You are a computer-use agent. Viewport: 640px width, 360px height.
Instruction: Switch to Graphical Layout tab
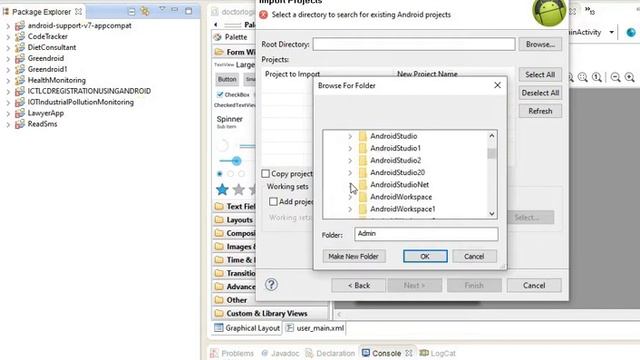[247, 328]
